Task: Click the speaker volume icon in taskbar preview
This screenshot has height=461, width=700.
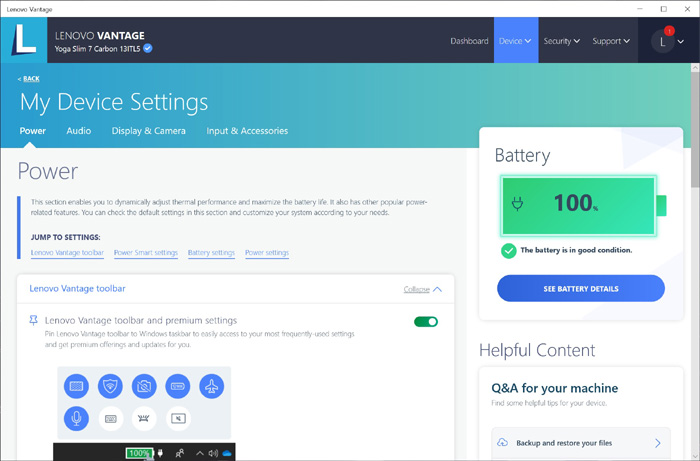Action: (213, 453)
